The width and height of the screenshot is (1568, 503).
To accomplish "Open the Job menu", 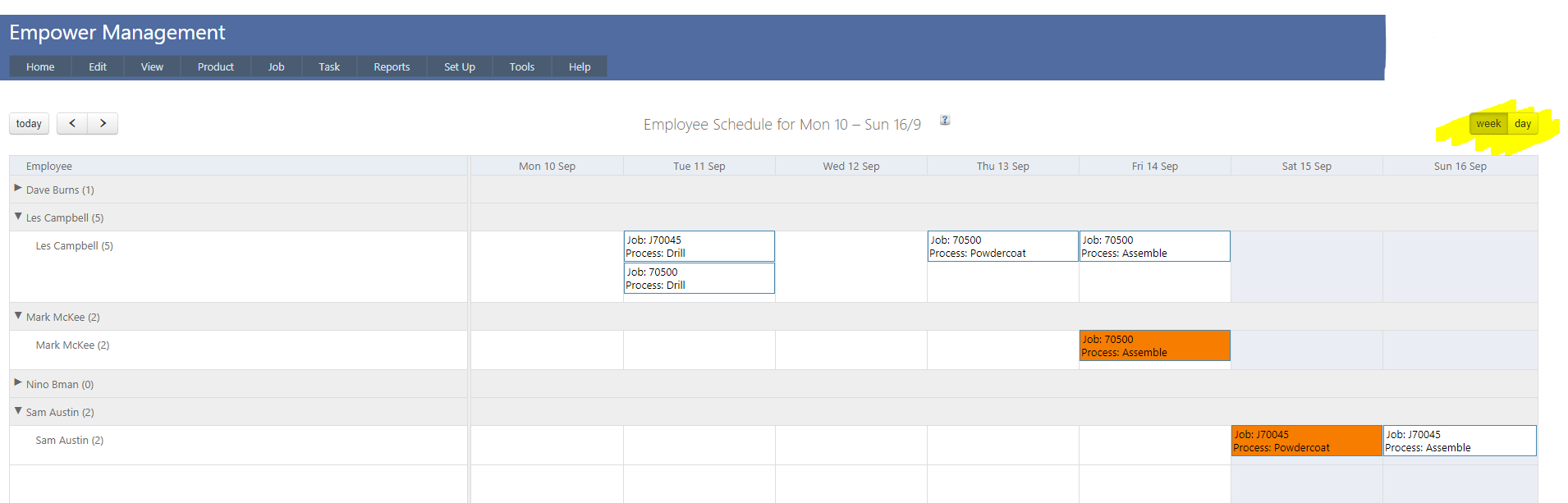I will tap(276, 67).
